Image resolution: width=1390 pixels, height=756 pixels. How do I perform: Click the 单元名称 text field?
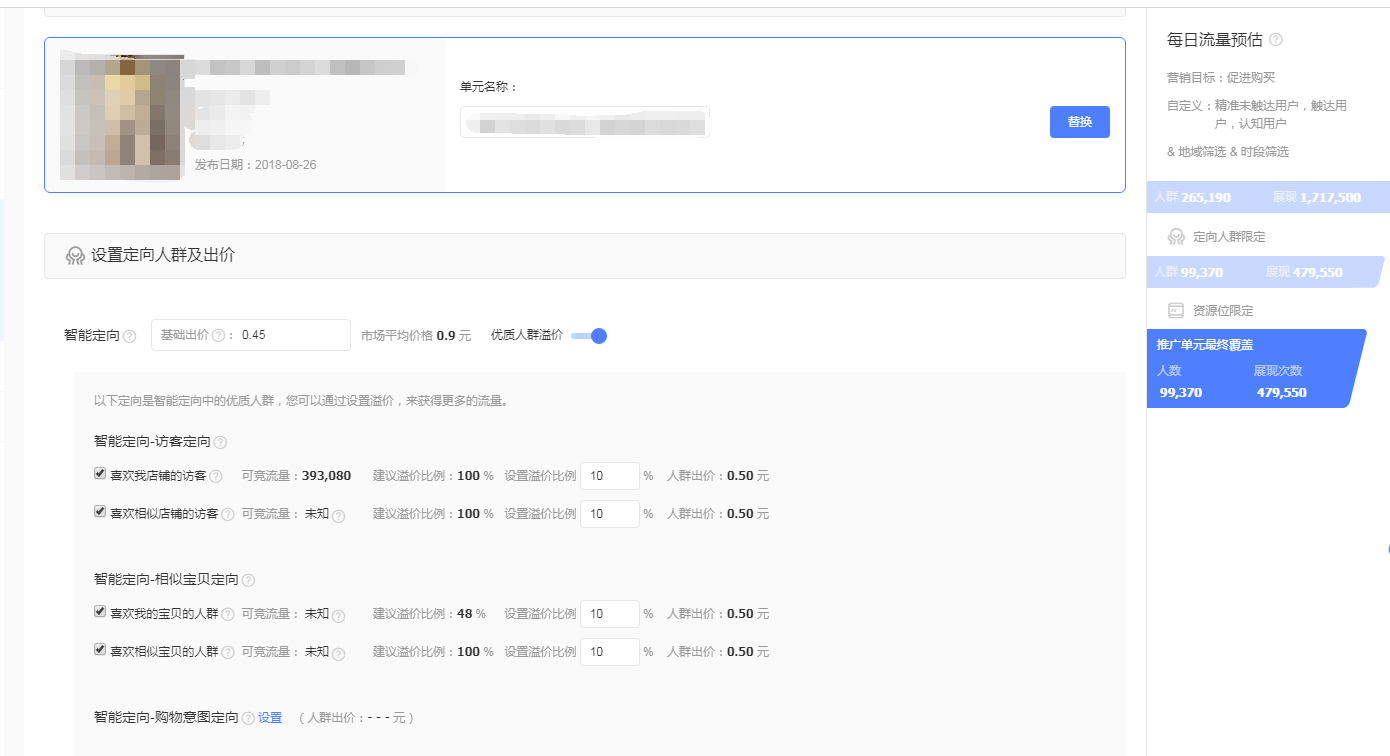tap(585, 122)
